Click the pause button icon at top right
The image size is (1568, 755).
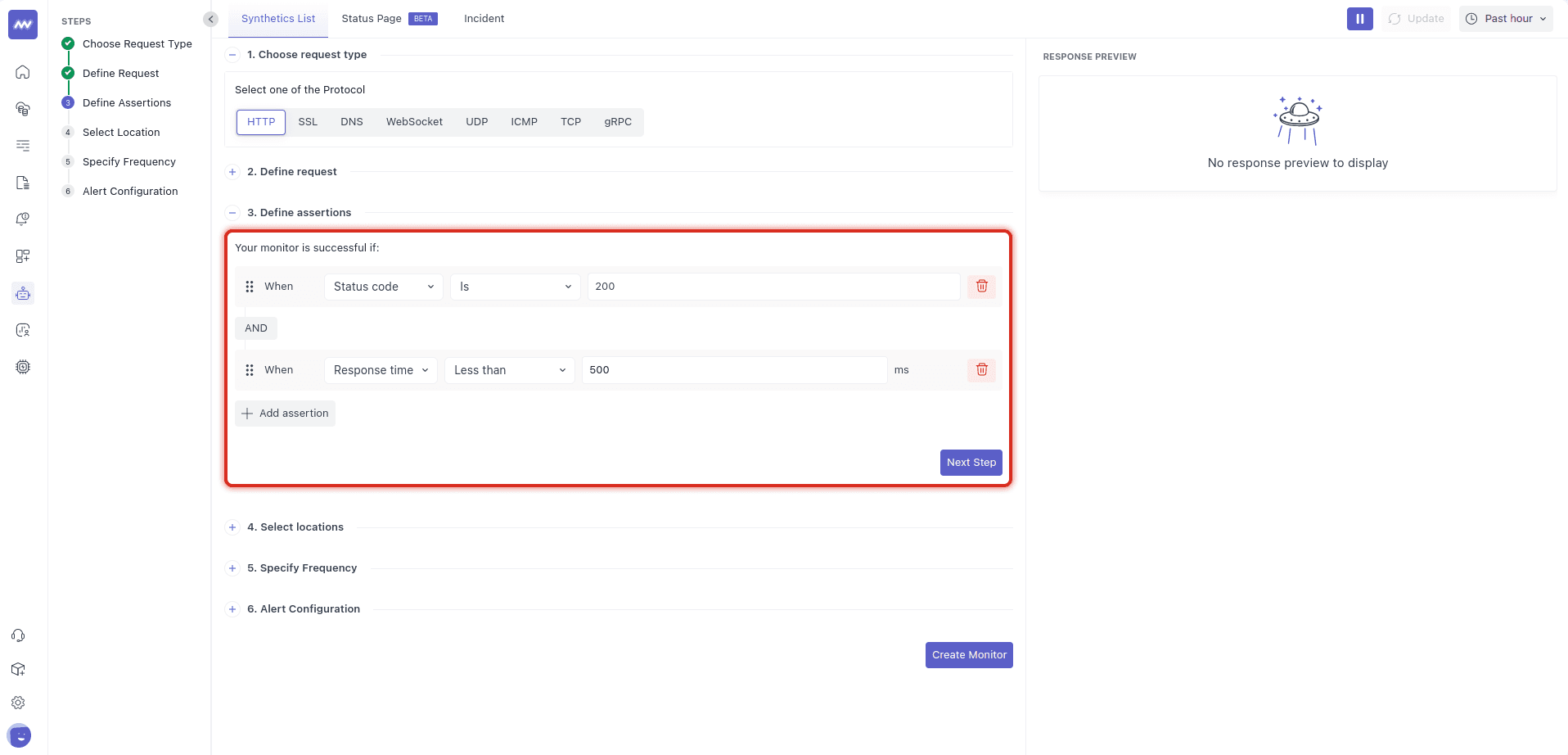(x=1359, y=19)
